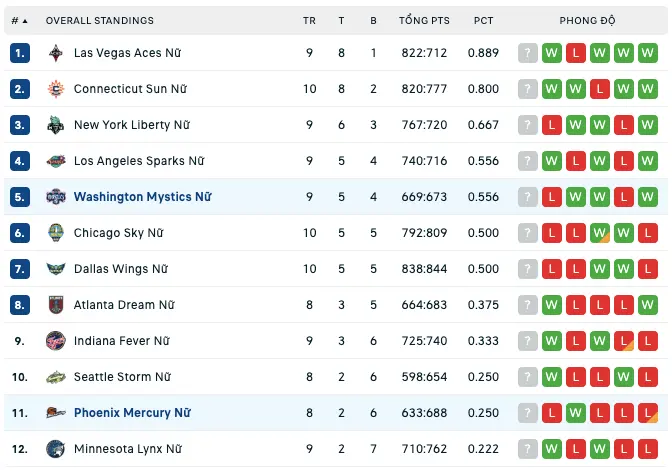This screenshot has width=672, height=471.
Task: Open Chicago Sky Nữ team page
Action: point(118,233)
